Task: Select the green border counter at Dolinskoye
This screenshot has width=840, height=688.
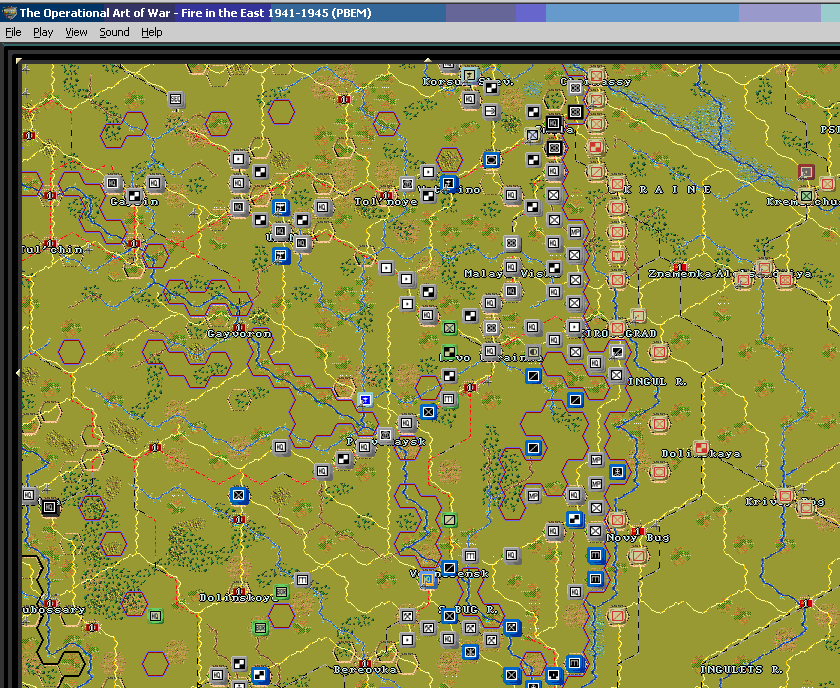Action: (x=281, y=592)
